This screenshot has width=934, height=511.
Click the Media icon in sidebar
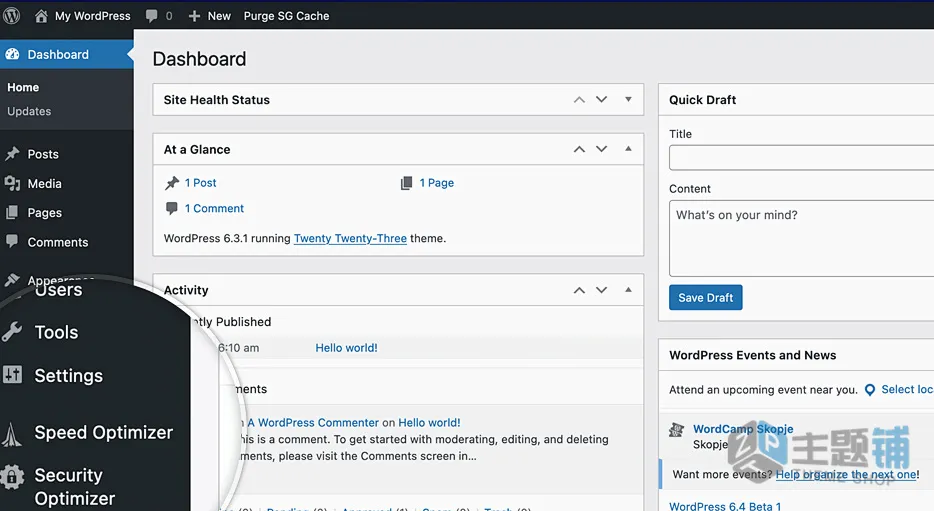click(13, 183)
